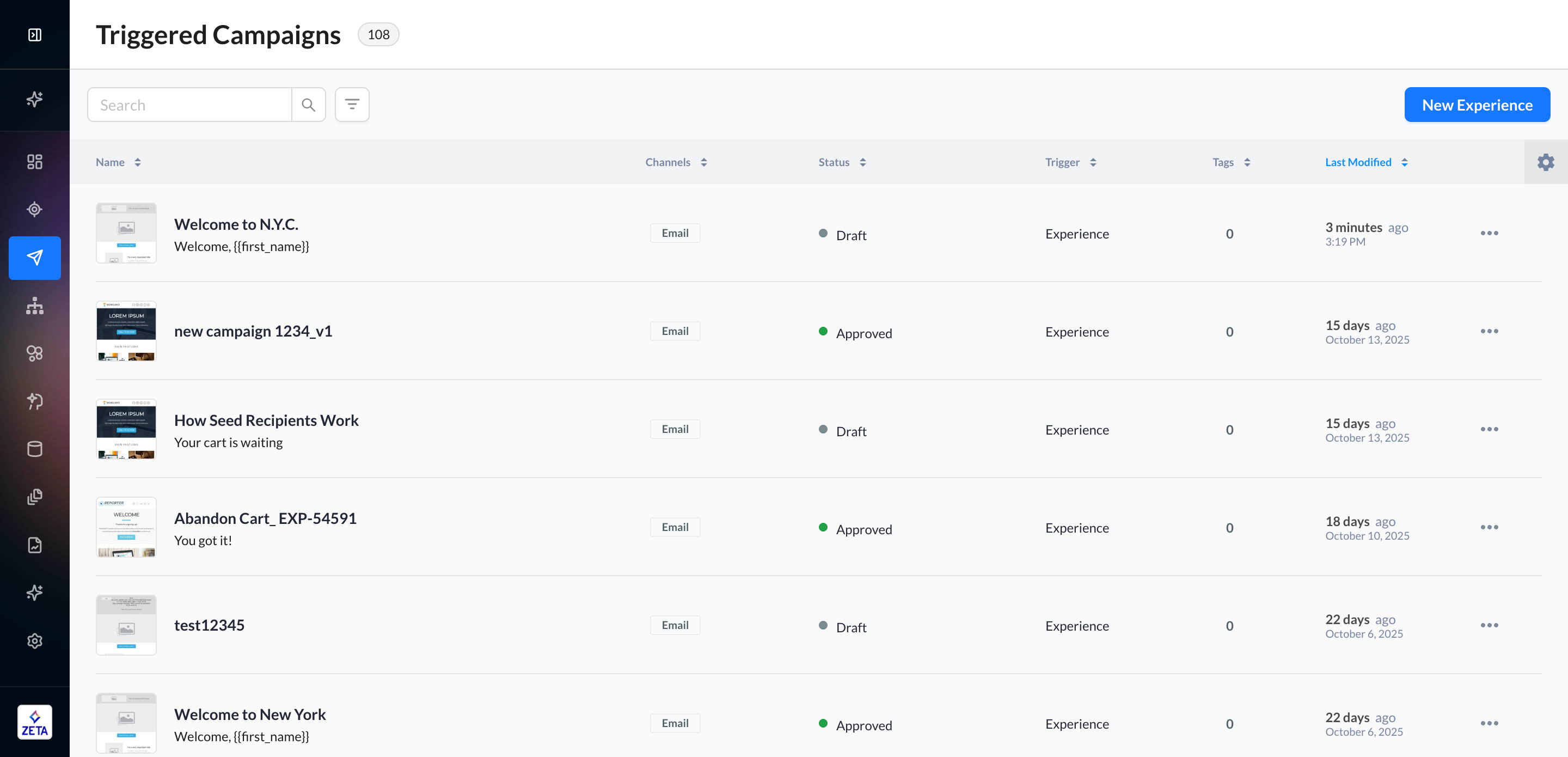Image resolution: width=1568 pixels, height=757 pixels.
Task: Click the database cylinder sidebar icon
Action: coord(35,449)
